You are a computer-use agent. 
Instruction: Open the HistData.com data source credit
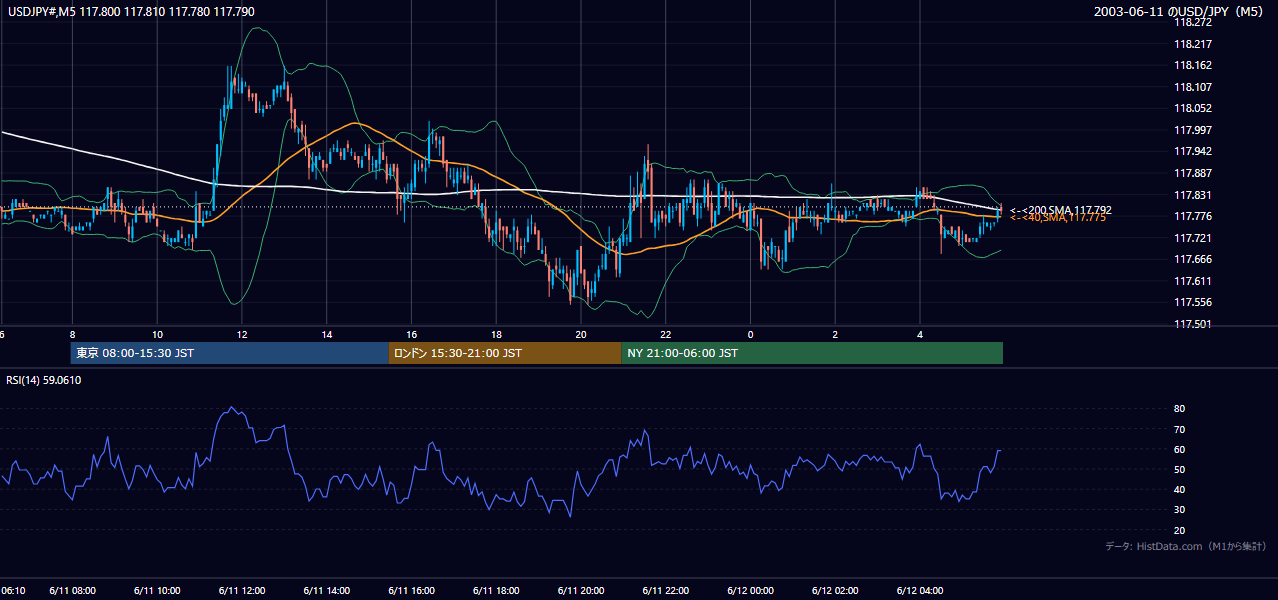click(x=1186, y=546)
